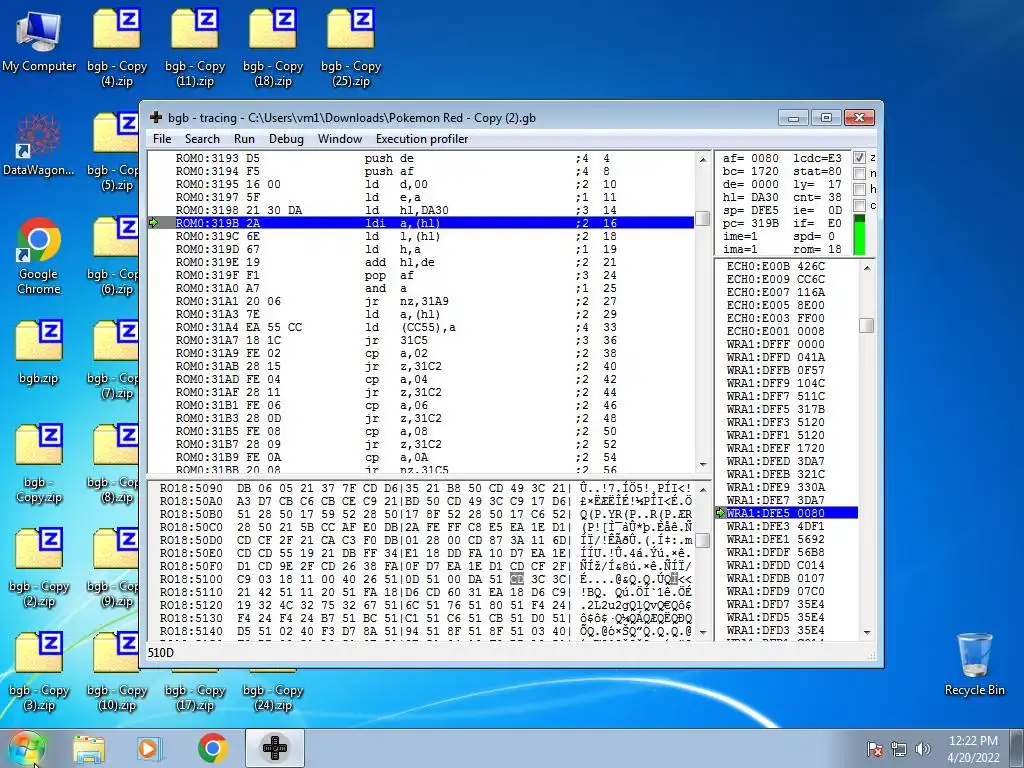Click the af= 0080 register value
This screenshot has width=1024, height=768.
click(751, 158)
